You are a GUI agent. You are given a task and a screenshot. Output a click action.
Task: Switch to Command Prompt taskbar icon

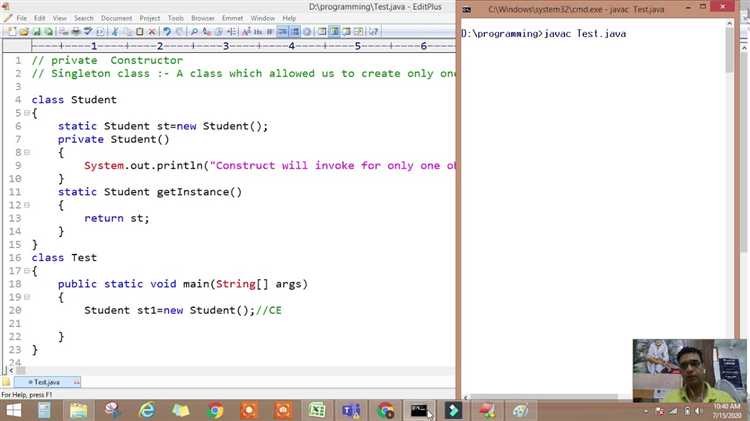click(419, 410)
